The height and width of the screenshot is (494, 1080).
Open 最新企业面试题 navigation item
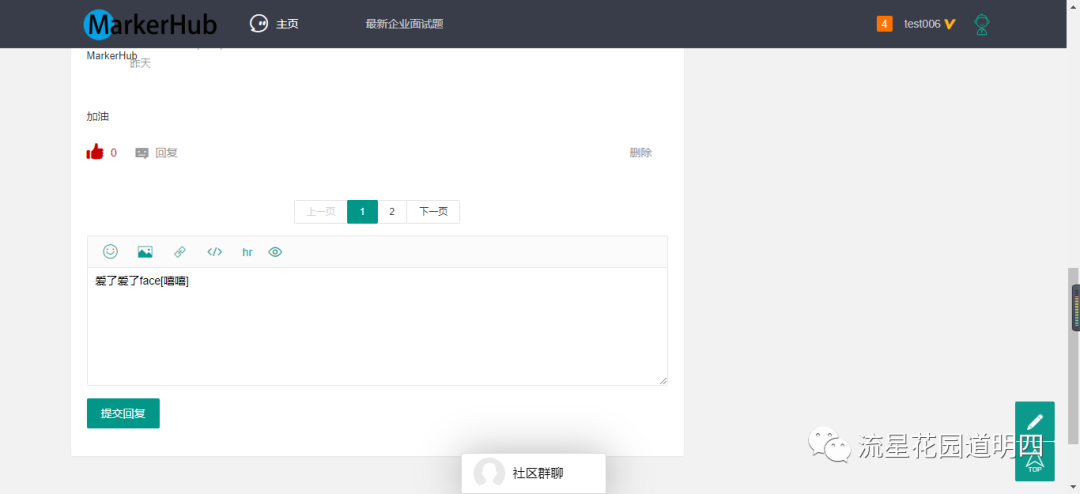tap(404, 24)
